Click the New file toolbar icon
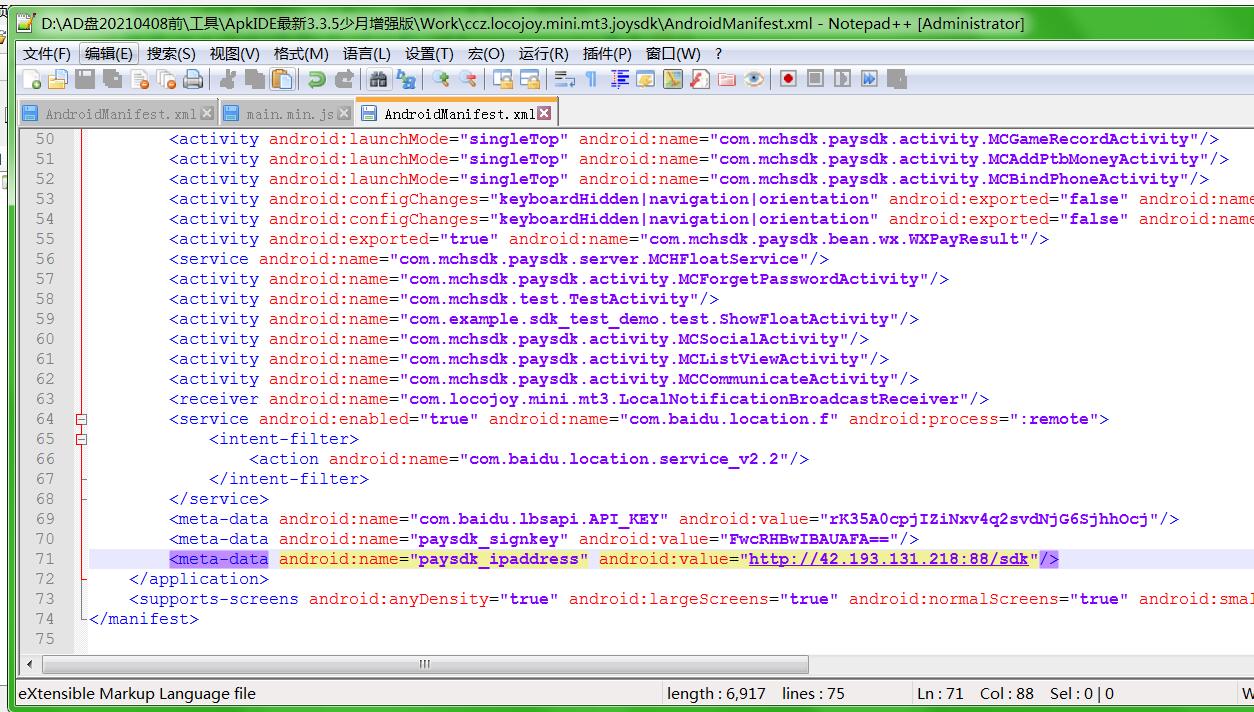 click(33, 80)
